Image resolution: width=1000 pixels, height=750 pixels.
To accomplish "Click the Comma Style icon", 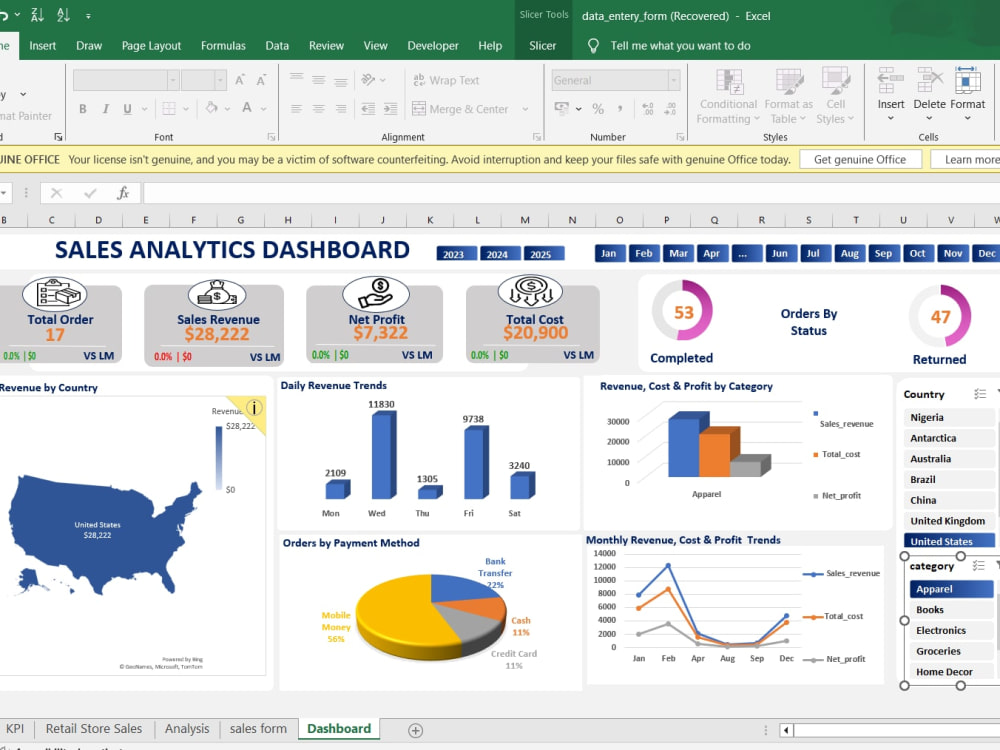I will (620, 109).
